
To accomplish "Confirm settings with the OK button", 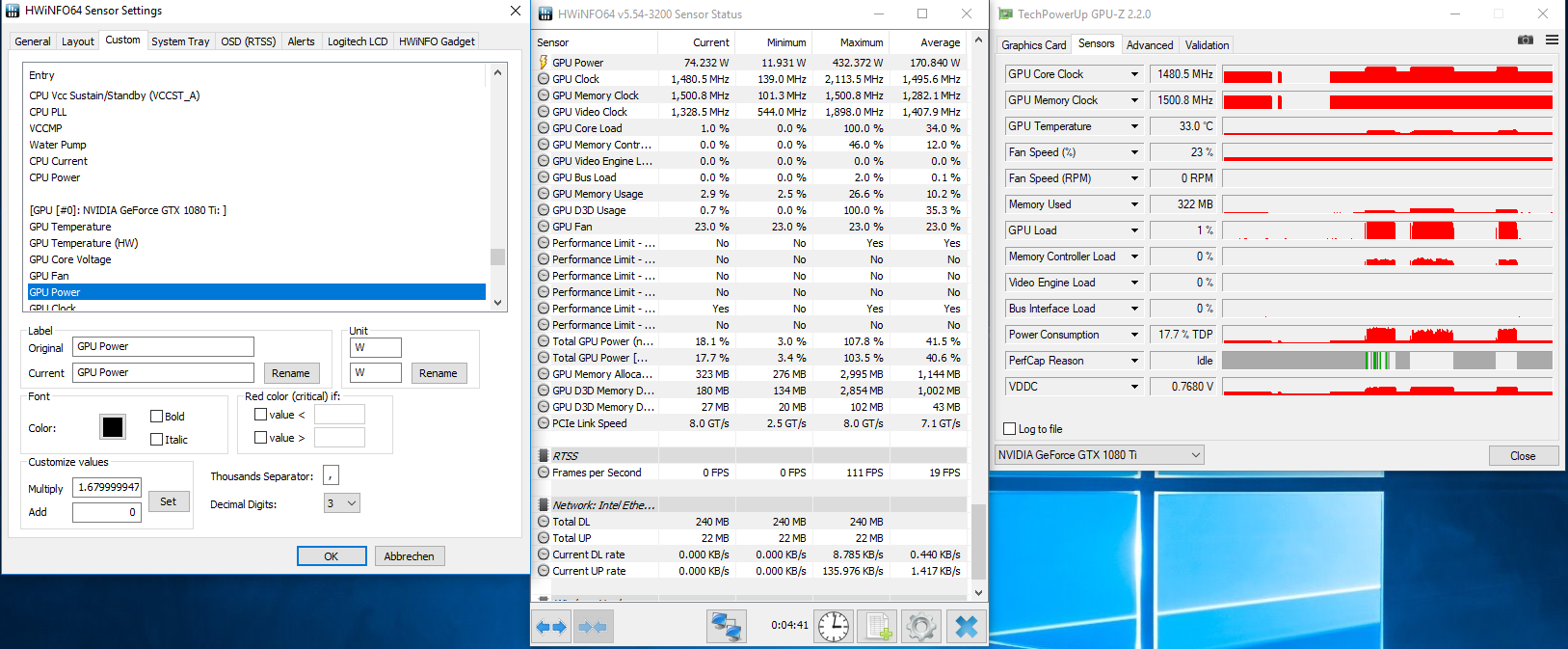I will point(332,556).
